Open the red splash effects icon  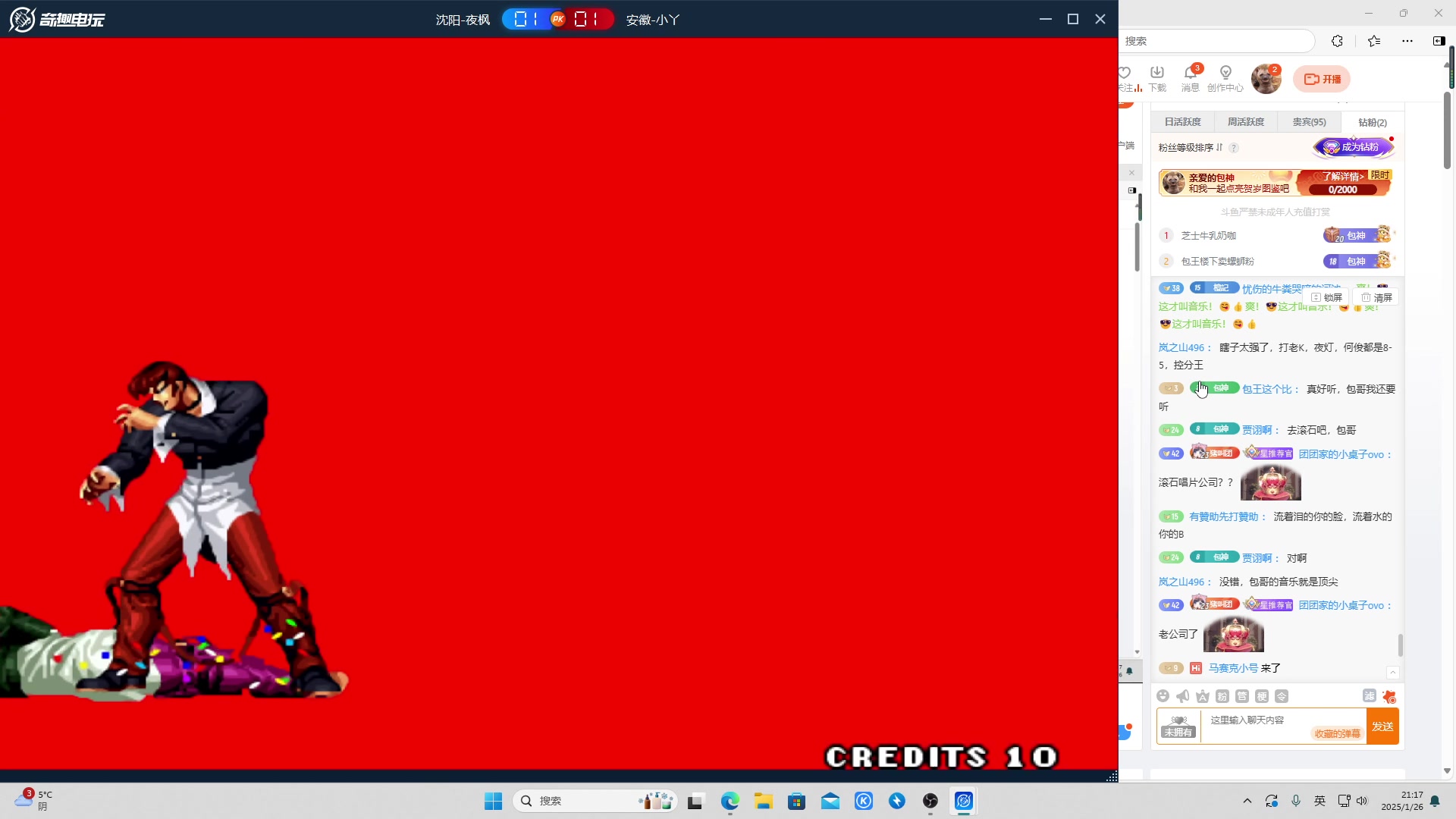[x=1389, y=696]
